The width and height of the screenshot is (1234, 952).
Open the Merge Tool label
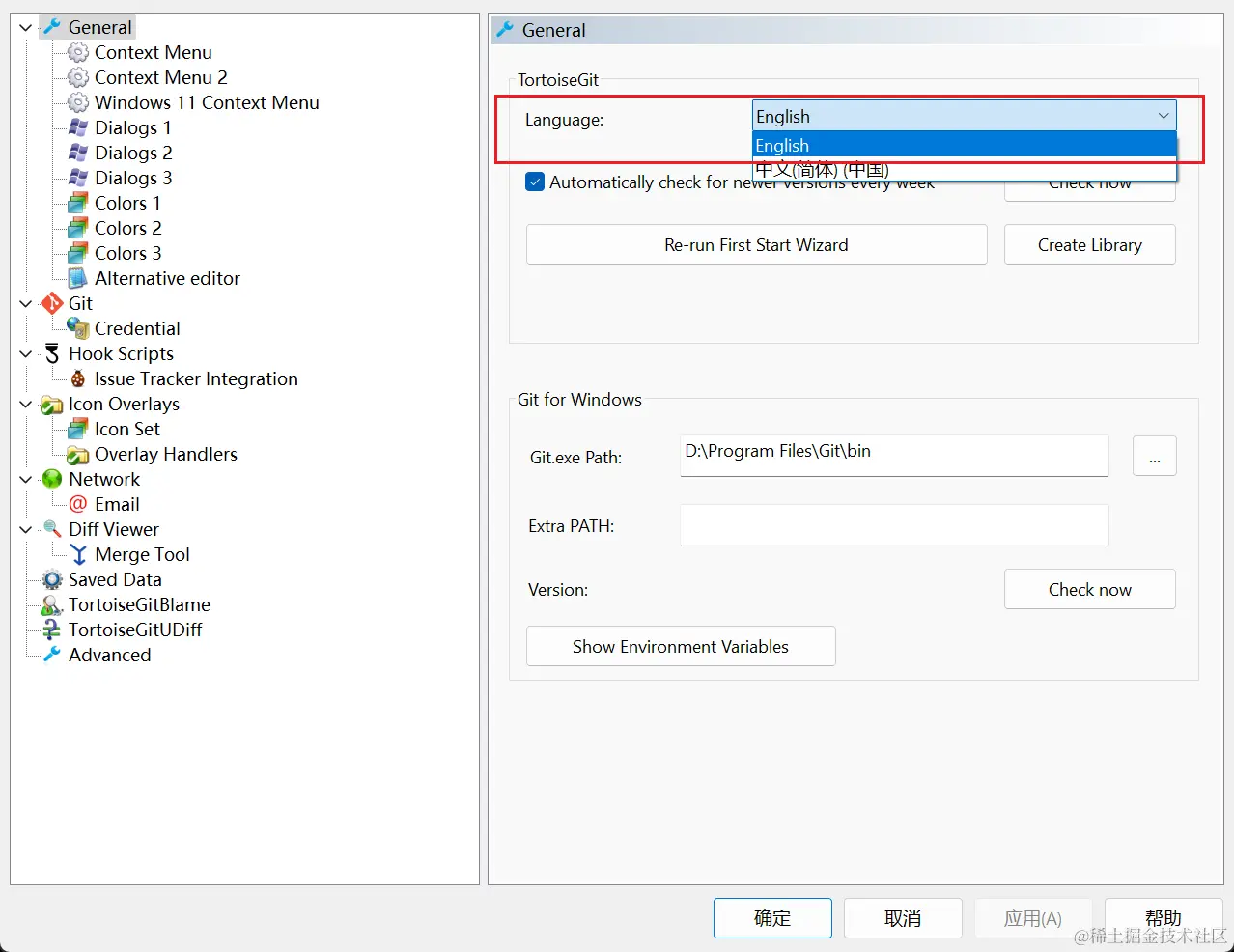pyautogui.click(x=142, y=554)
